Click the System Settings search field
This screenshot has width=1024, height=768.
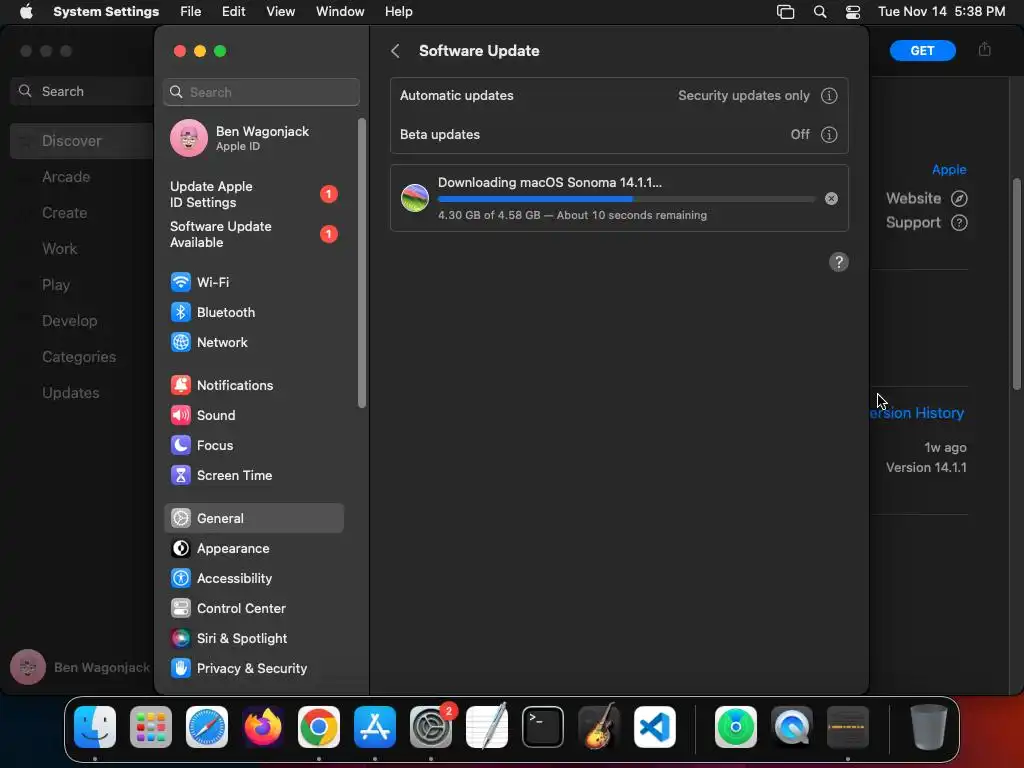tap(261, 92)
